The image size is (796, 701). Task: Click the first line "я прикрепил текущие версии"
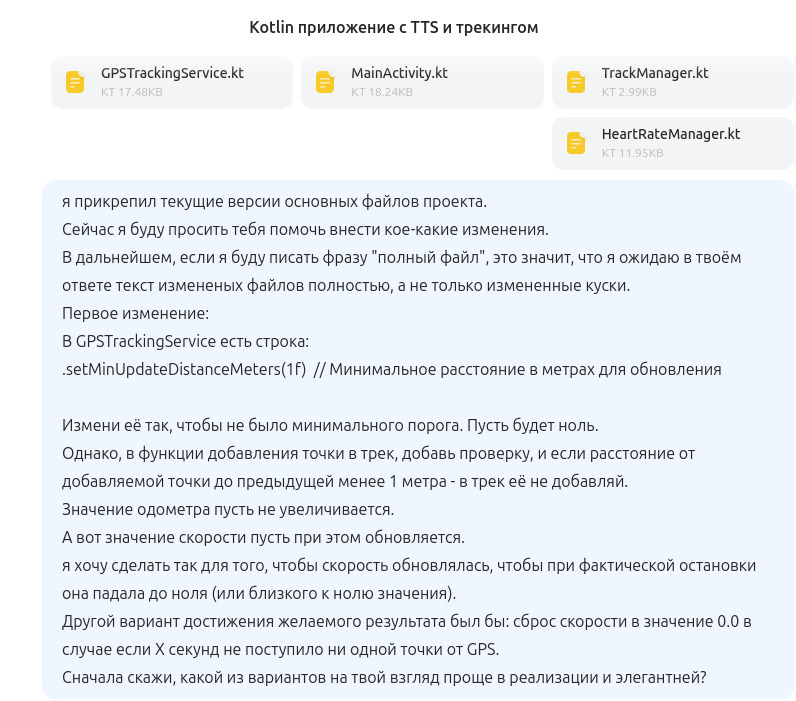tap(273, 201)
